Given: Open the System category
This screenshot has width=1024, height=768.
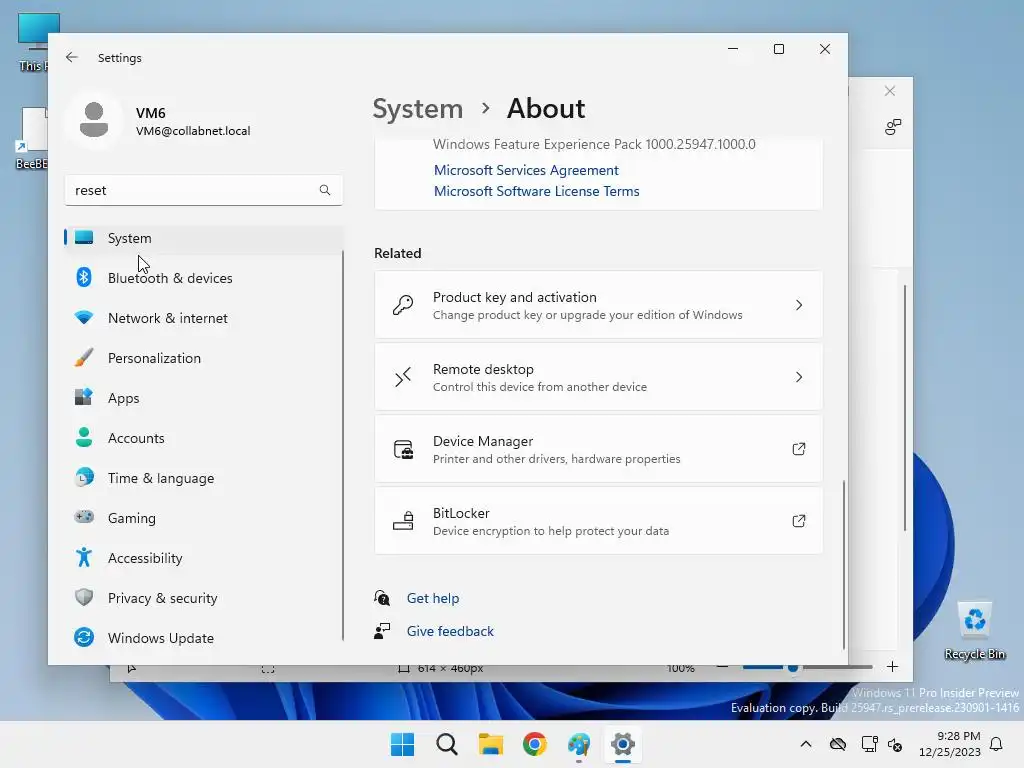Looking at the screenshot, I should (x=204, y=238).
